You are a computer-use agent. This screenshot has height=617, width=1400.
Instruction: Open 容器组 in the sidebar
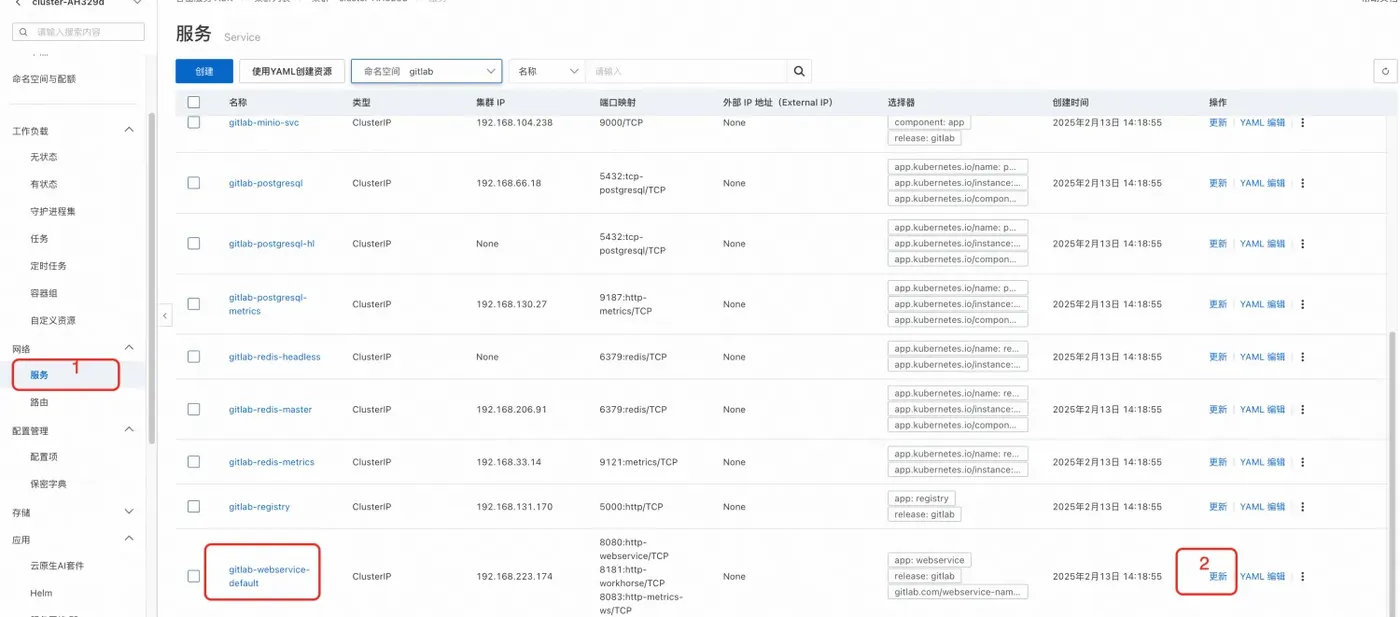(44, 293)
